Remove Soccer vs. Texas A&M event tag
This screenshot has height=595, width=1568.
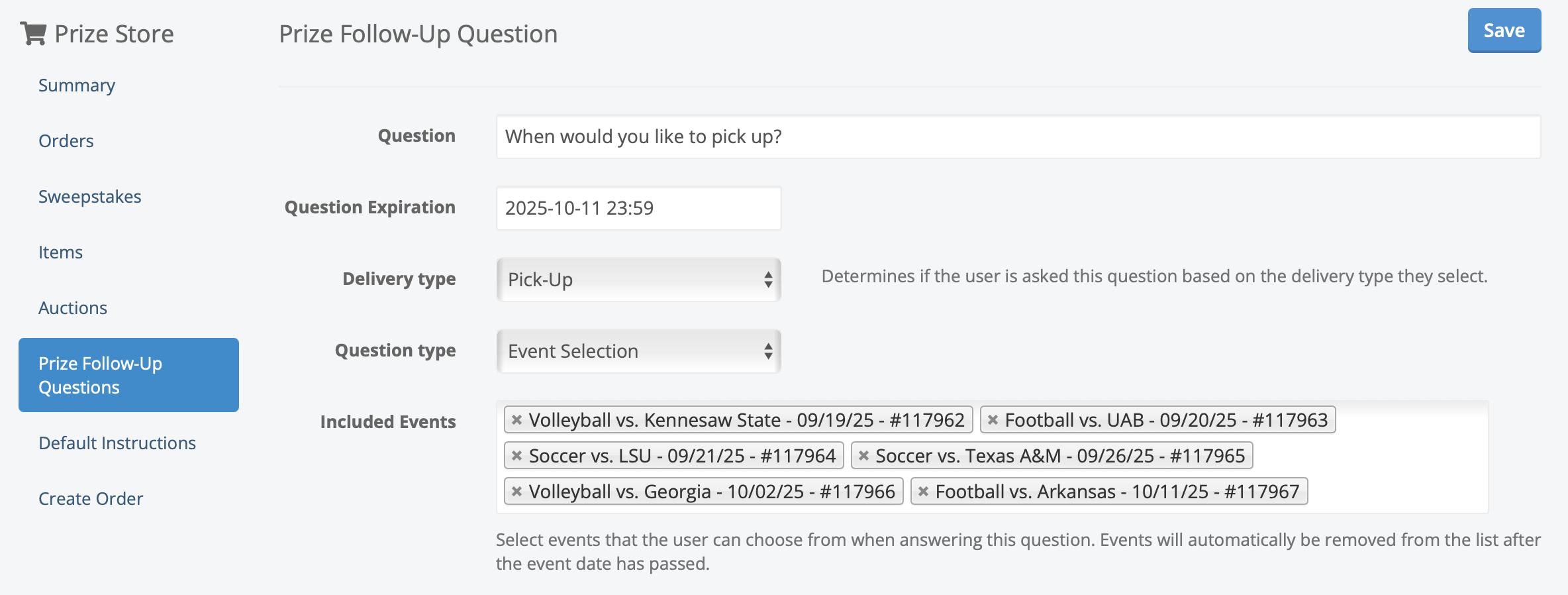pos(863,456)
